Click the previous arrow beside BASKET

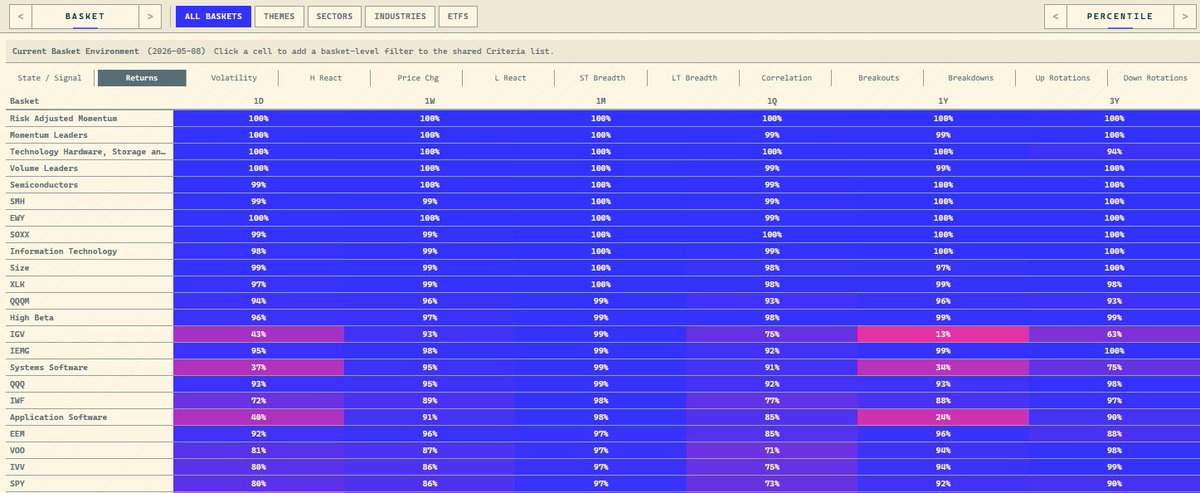pyautogui.click(x=21, y=16)
